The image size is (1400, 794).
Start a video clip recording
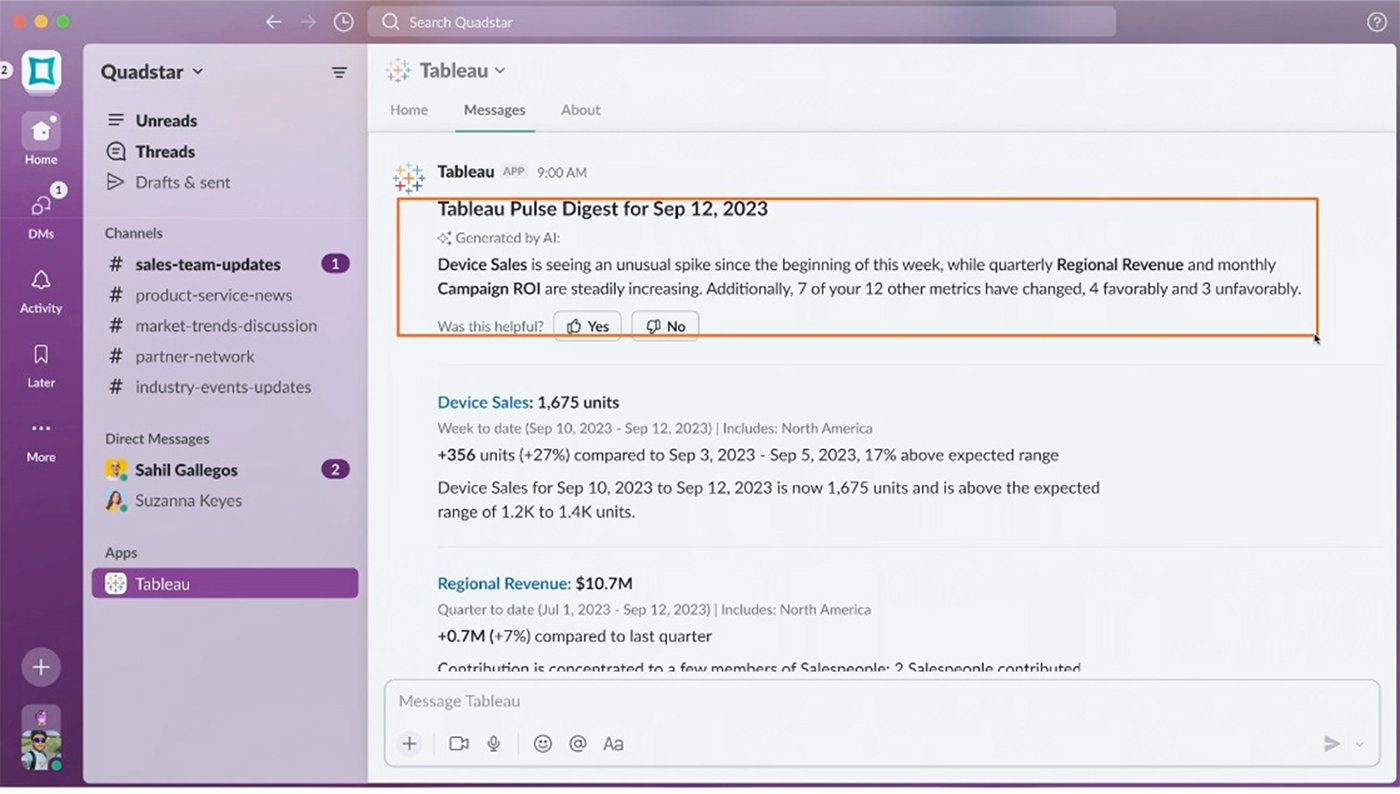tap(459, 743)
